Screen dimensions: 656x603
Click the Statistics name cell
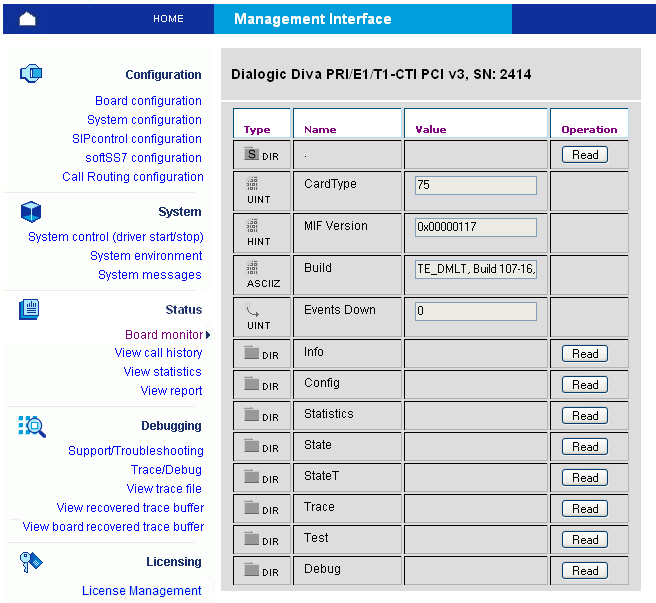pos(347,416)
